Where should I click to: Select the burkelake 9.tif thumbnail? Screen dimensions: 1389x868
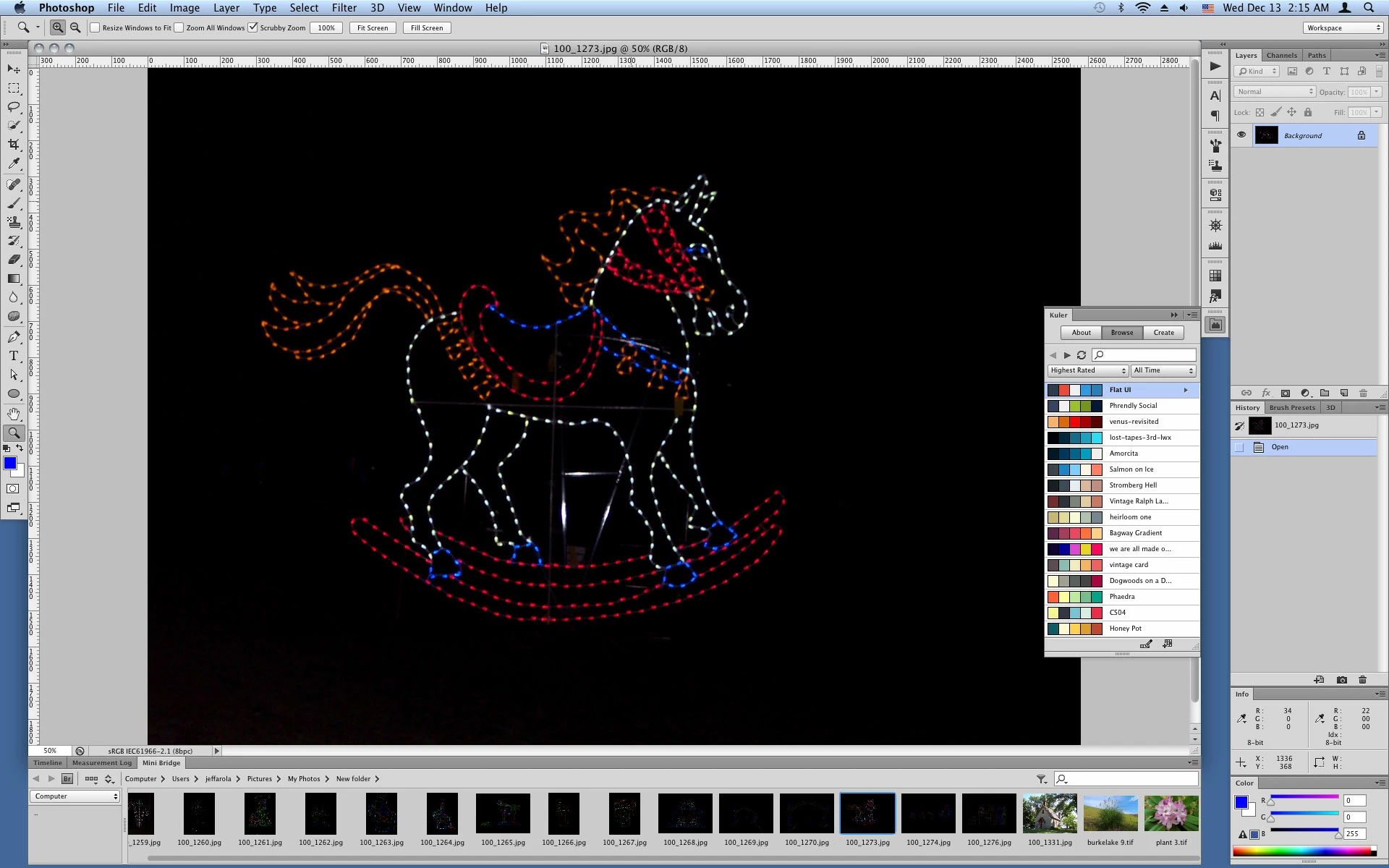pyautogui.click(x=1110, y=814)
